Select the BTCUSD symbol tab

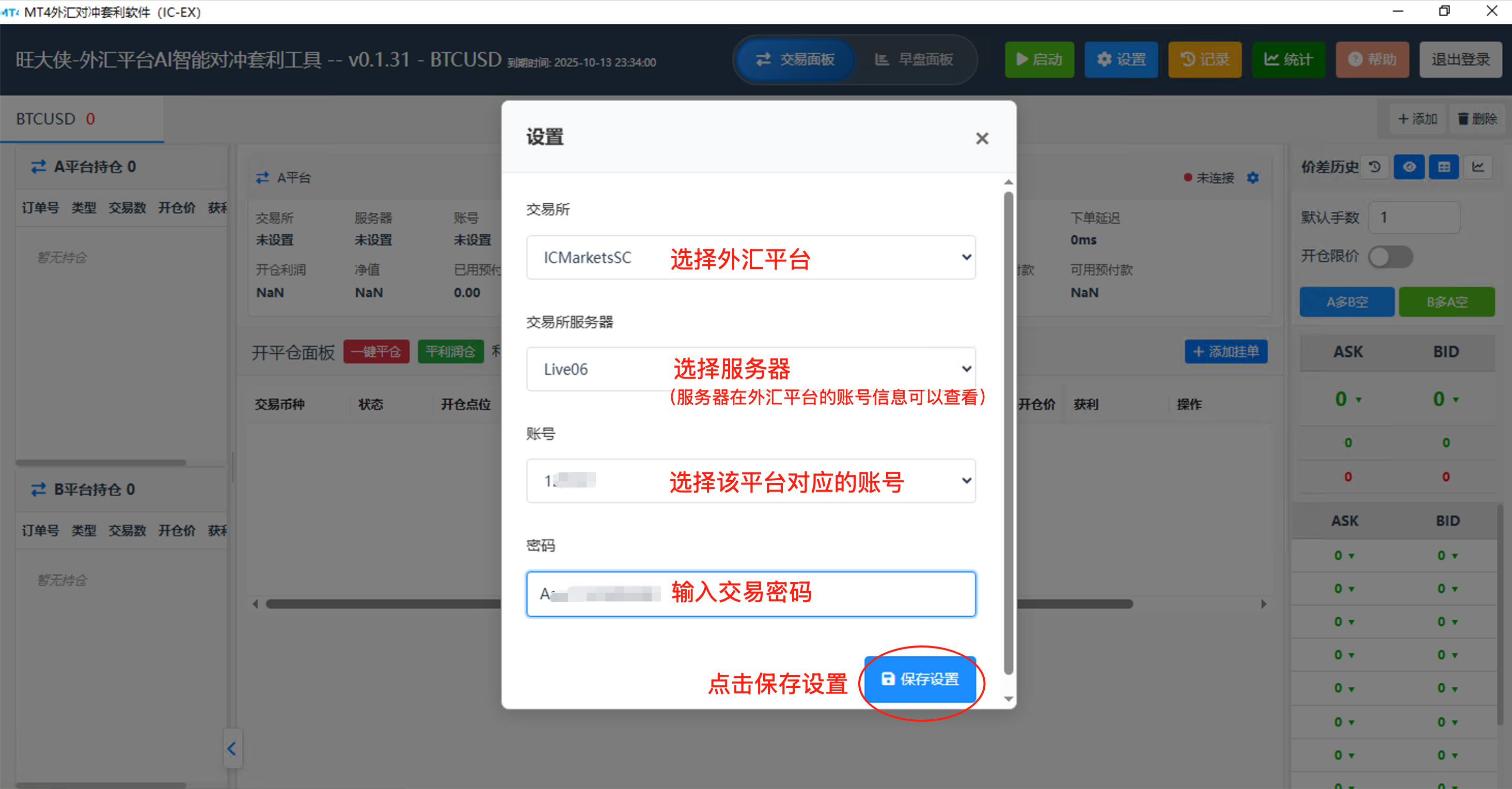tap(56, 119)
